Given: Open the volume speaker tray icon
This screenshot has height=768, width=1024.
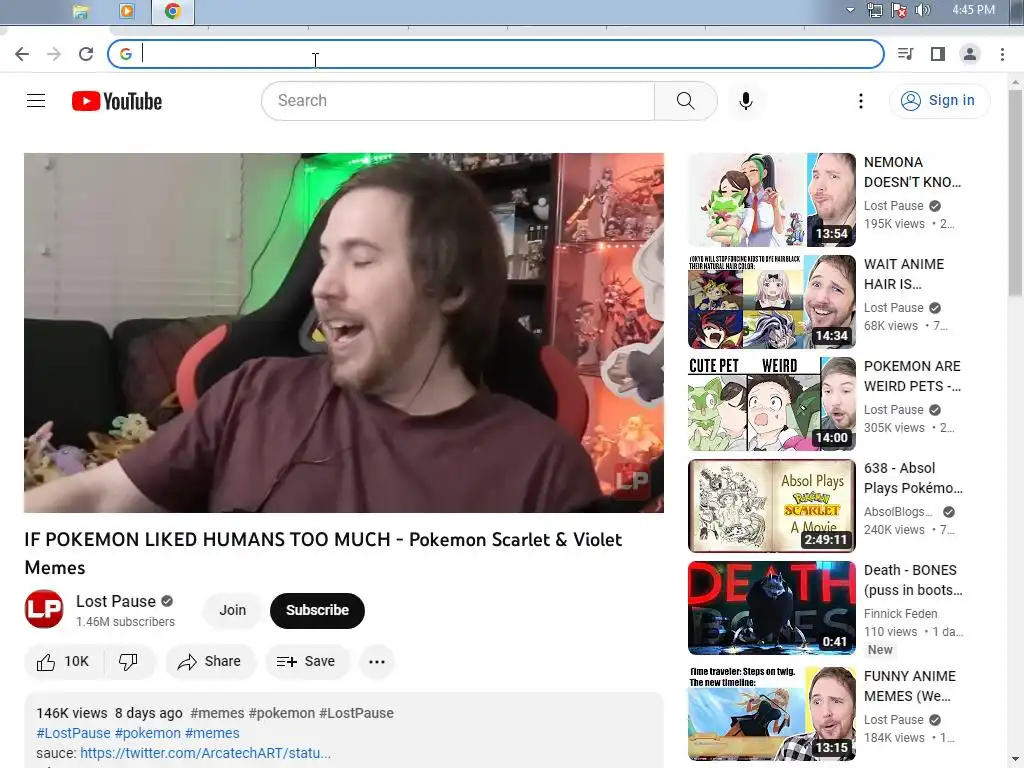Looking at the screenshot, I should [923, 10].
